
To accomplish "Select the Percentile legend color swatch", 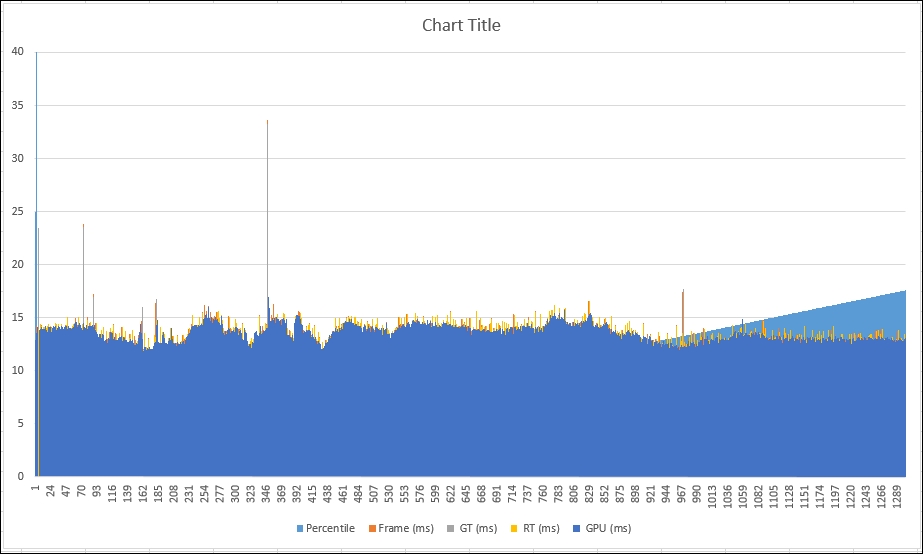I will [299, 529].
